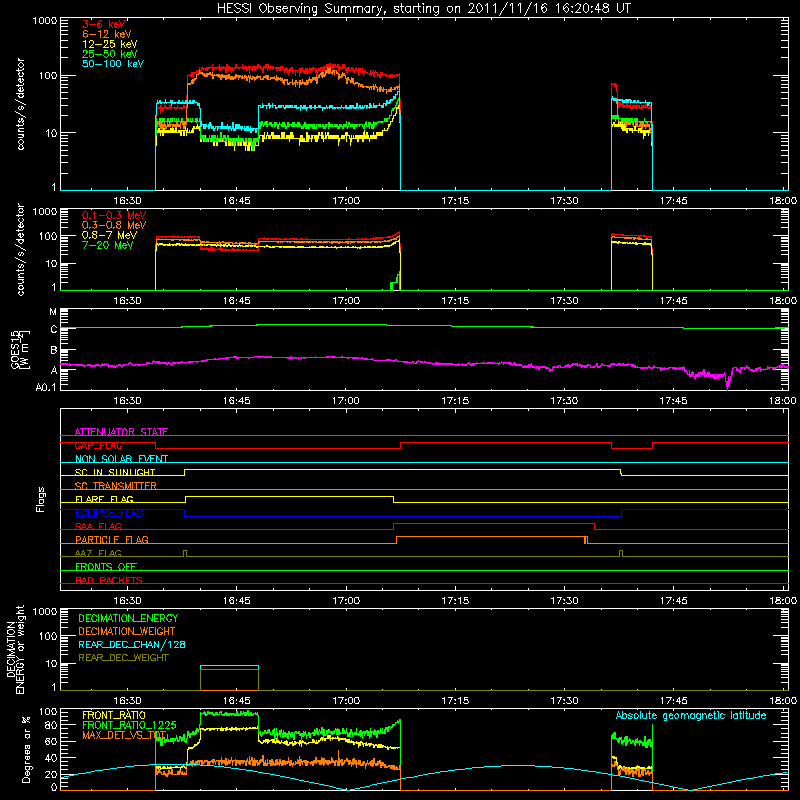Image resolution: width=800 pixels, height=800 pixels.
Task: Click the Degrees or % axis title
Action: [x=26, y=749]
